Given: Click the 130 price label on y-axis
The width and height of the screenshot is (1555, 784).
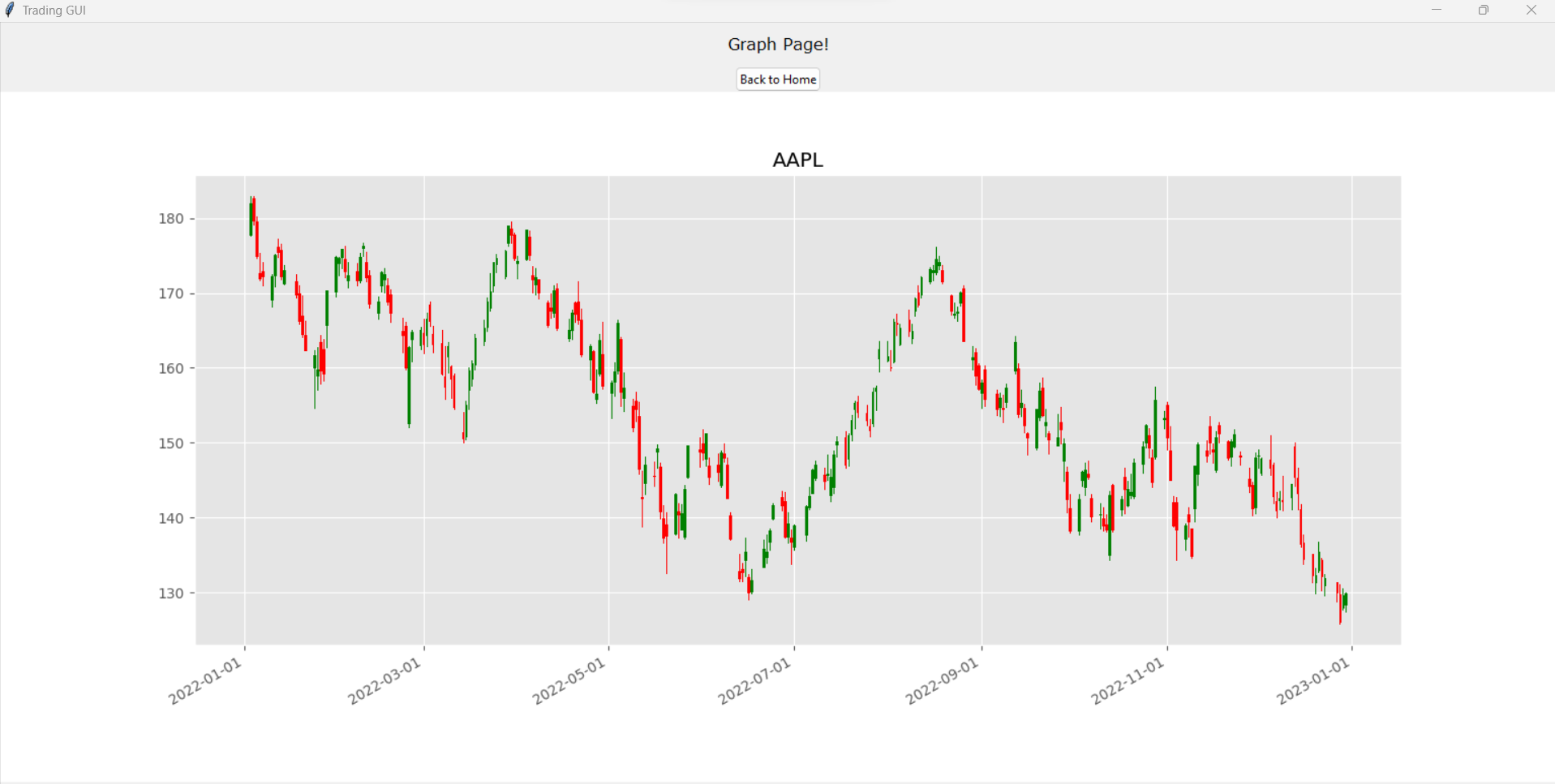Looking at the screenshot, I should (171, 593).
